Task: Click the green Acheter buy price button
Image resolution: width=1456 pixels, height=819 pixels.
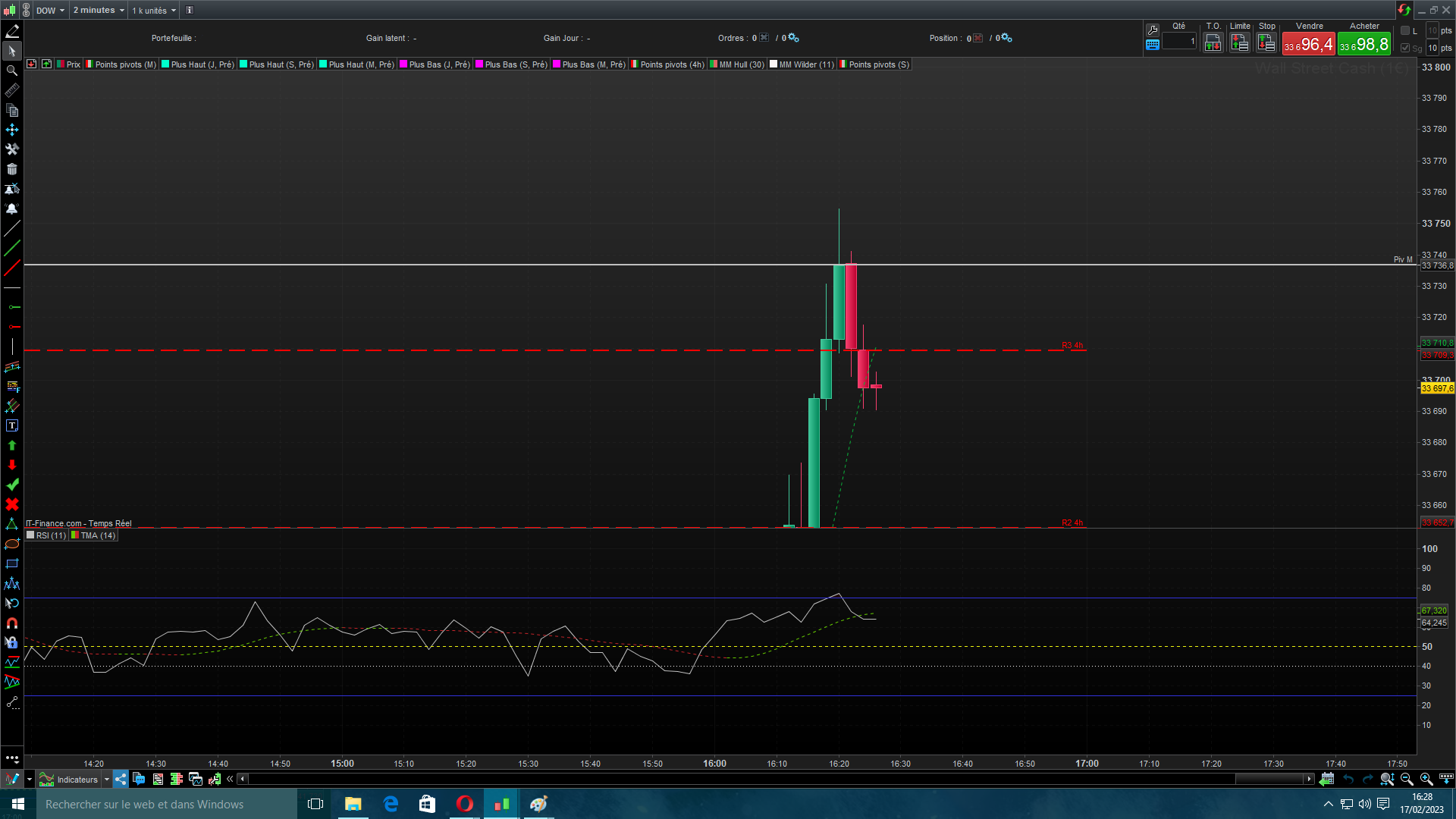Action: pyautogui.click(x=1363, y=45)
